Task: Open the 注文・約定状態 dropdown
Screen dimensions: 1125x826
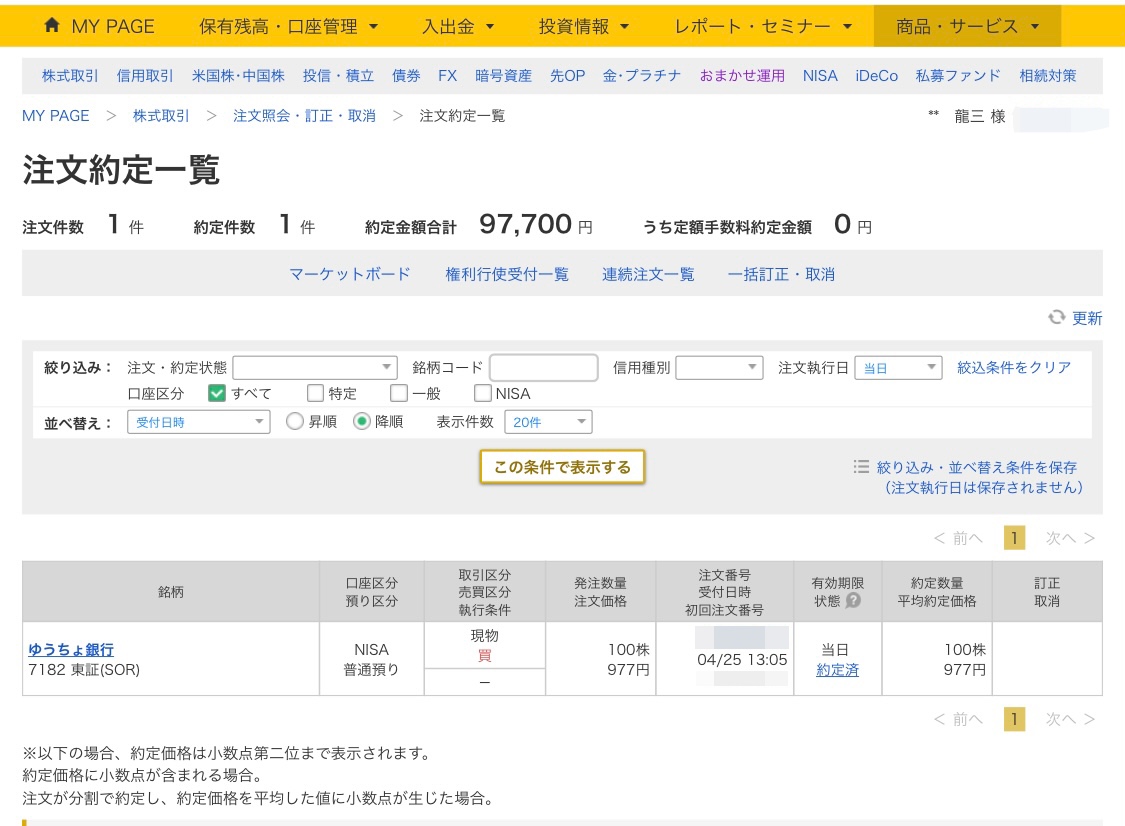Action: click(316, 368)
